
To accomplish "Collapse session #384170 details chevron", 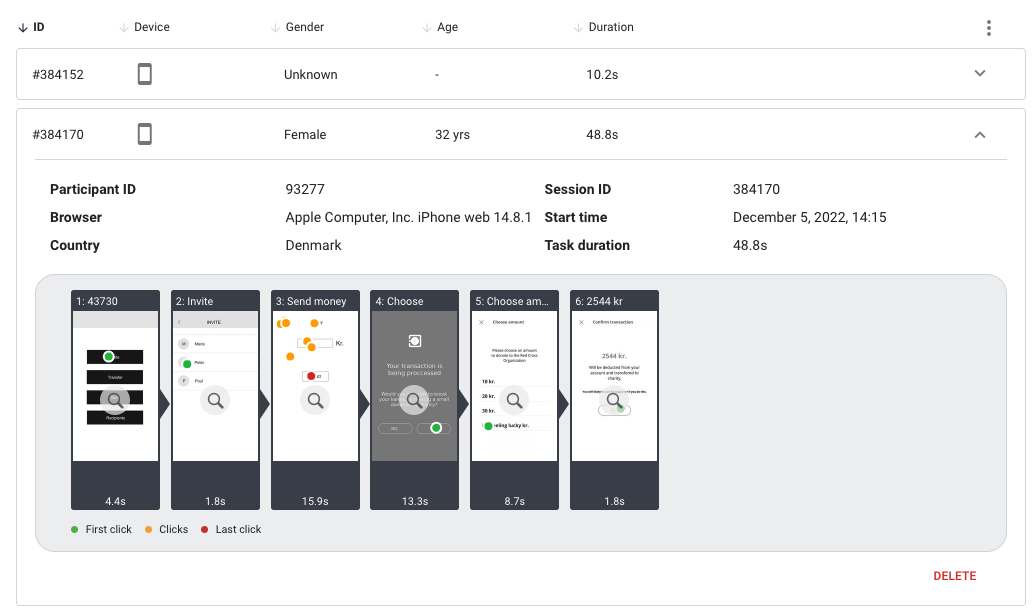I will click(980, 135).
